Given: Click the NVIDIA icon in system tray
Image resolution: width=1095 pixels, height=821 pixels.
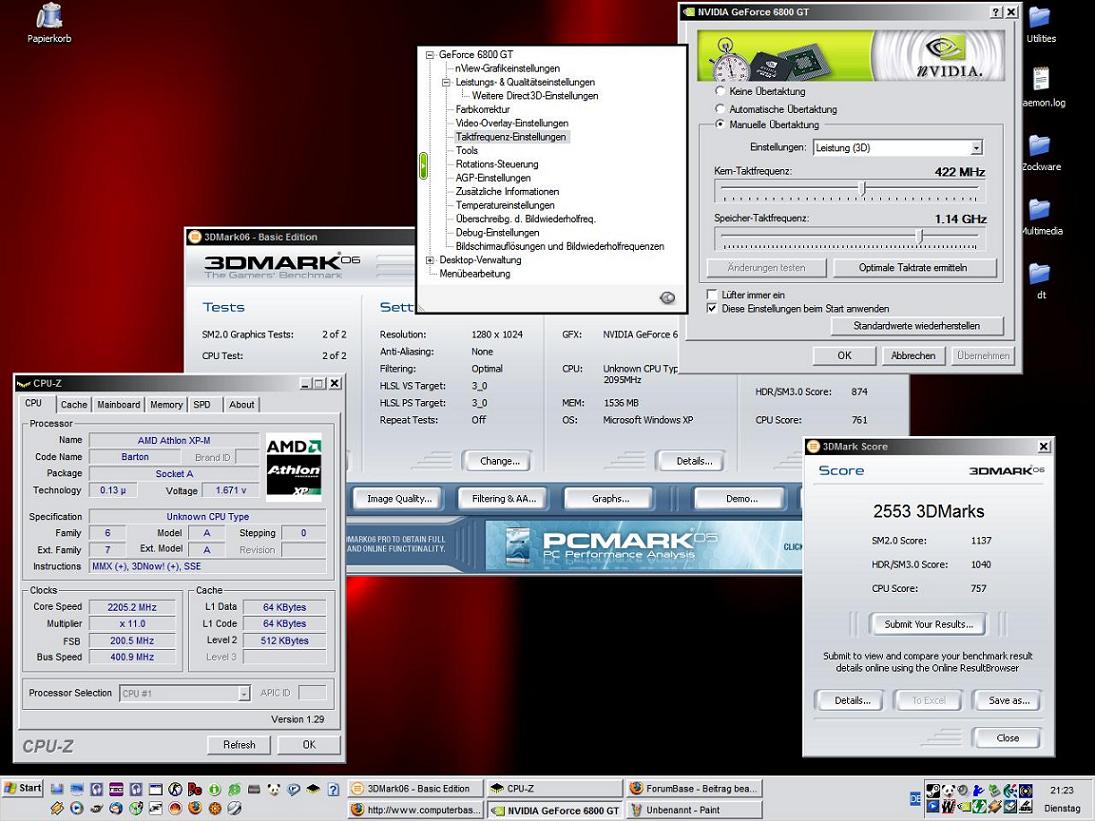Looking at the screenshot, I should [964, 807].
